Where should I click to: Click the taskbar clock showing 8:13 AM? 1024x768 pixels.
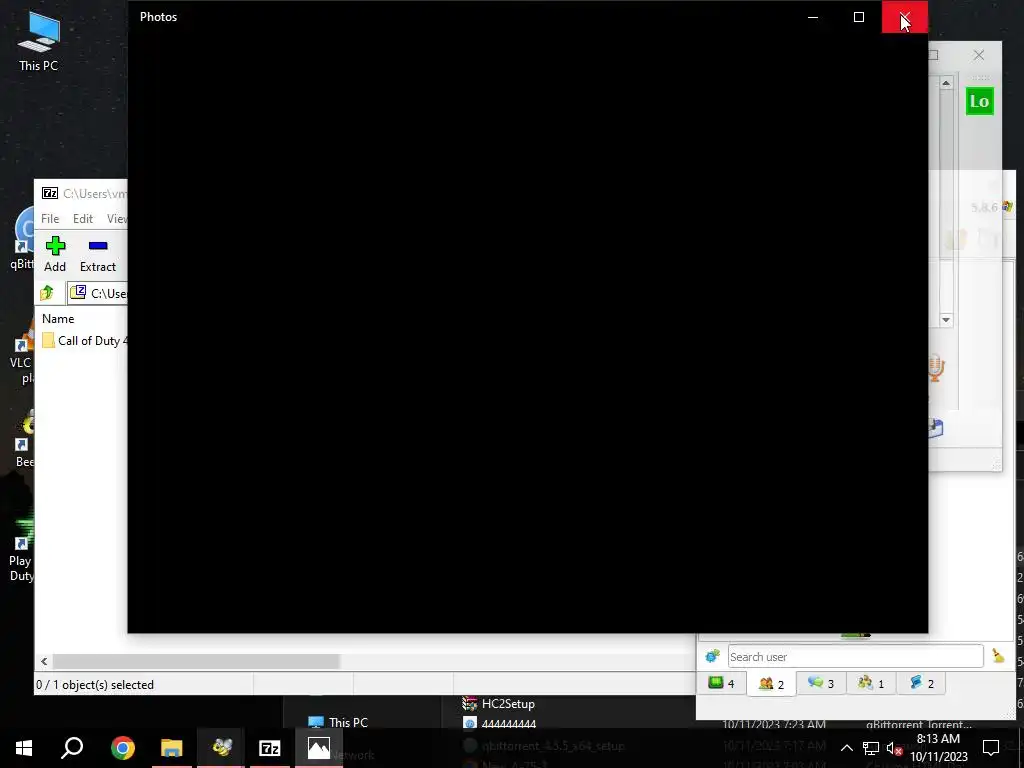point(938,748)
